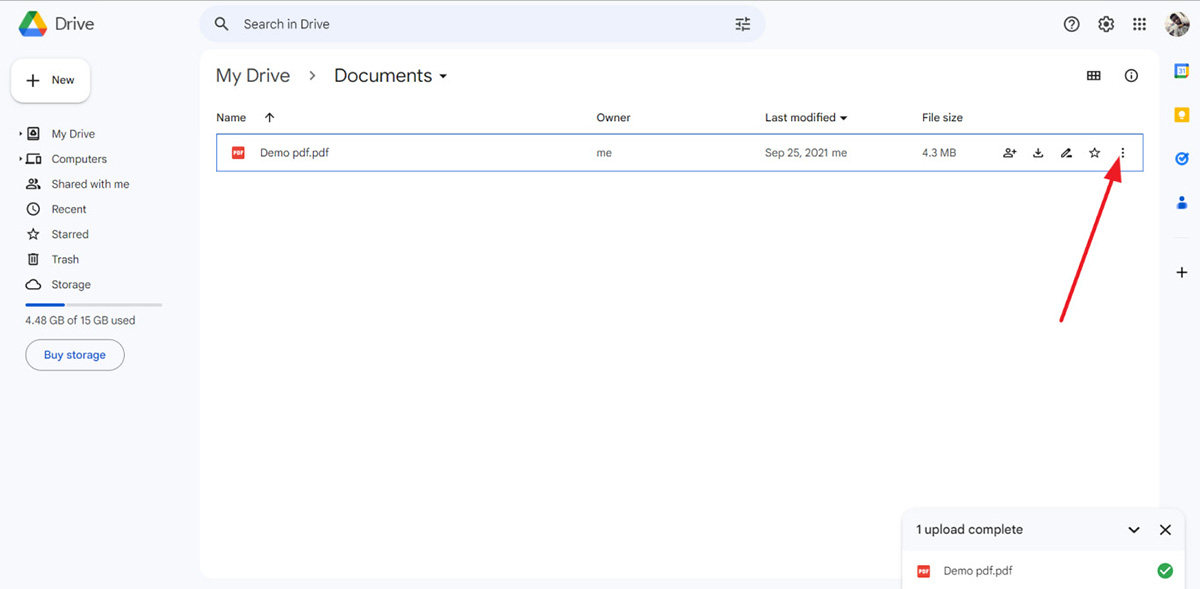
Task: Toggle Name column sort direction arrow
Action: tap(269, 117)
